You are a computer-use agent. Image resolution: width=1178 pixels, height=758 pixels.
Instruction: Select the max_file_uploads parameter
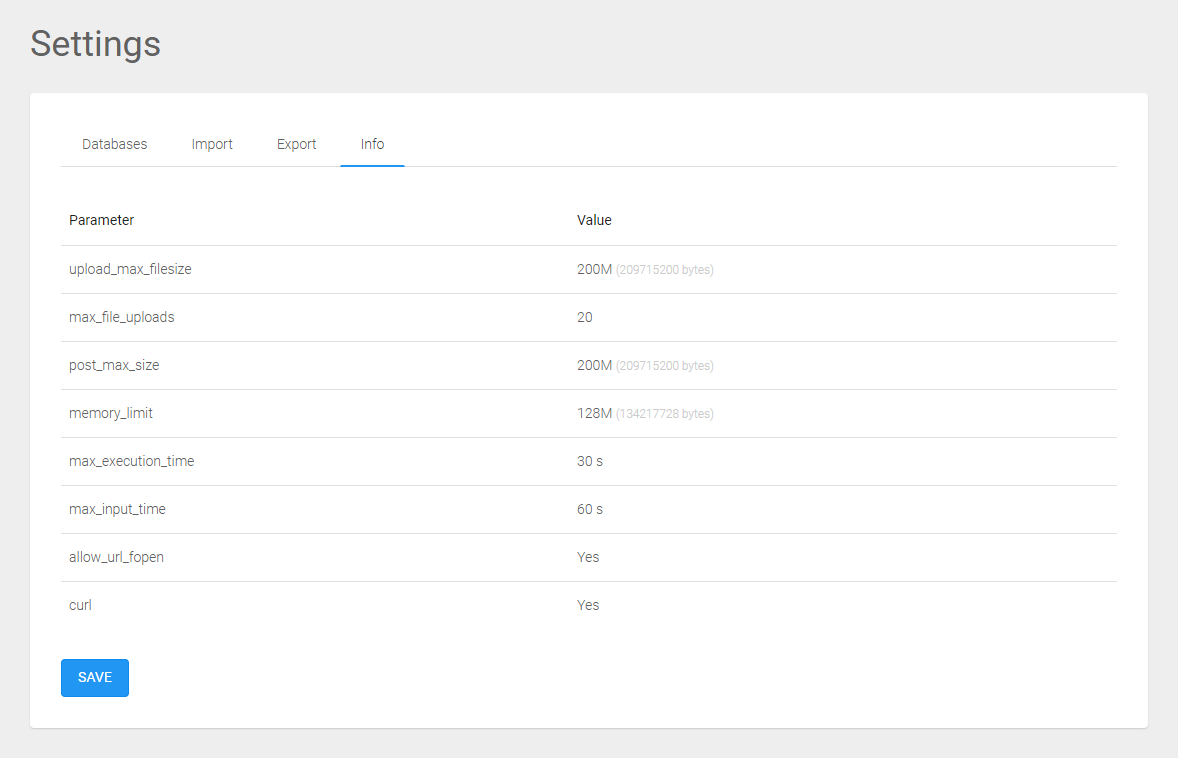122,317
